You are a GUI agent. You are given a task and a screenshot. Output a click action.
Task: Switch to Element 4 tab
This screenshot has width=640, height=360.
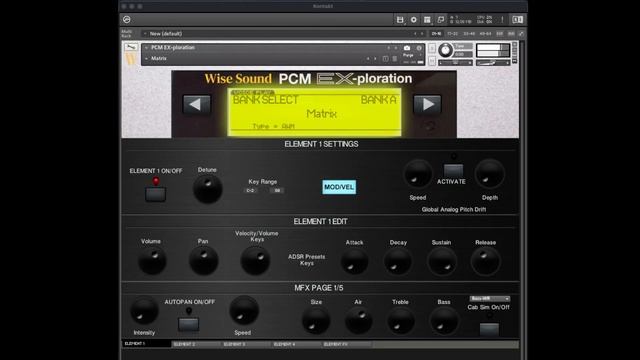click(x=296, y=344)
